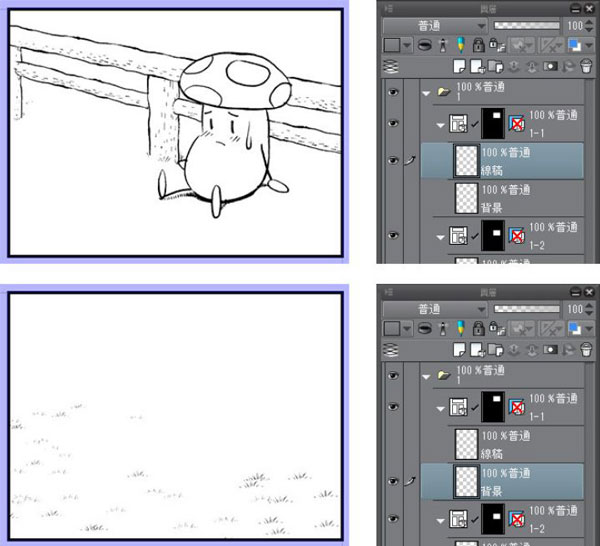Set draft layer with pencil icon, lower panel
The width and height of the screenshot is (600, 546).
tap(461, 328)
